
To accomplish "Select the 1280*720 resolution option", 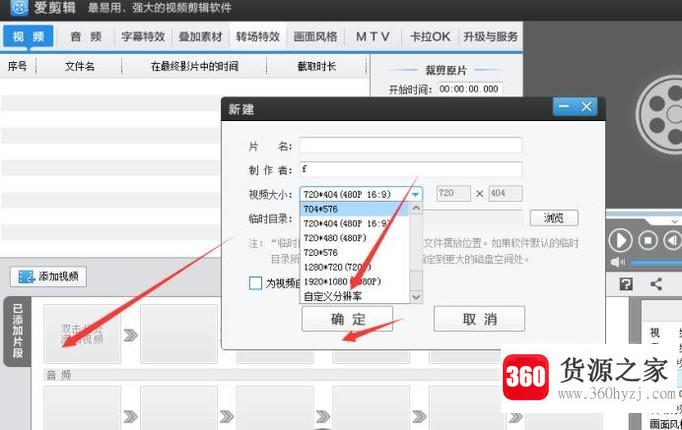I will tap(354, 267).
